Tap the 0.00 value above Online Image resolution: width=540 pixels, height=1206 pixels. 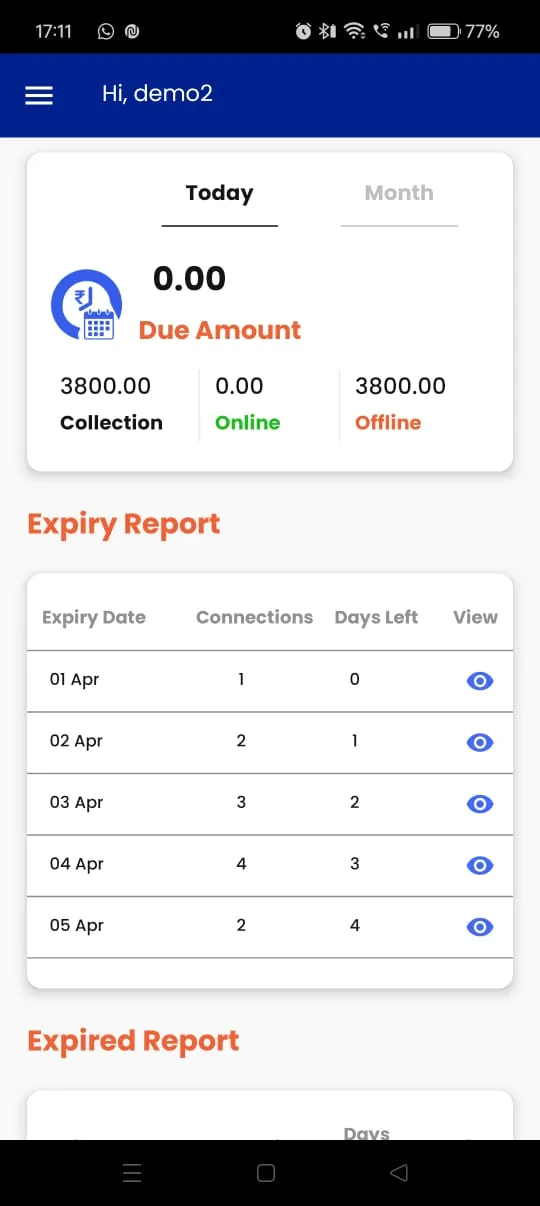click(x=239, y=386)
